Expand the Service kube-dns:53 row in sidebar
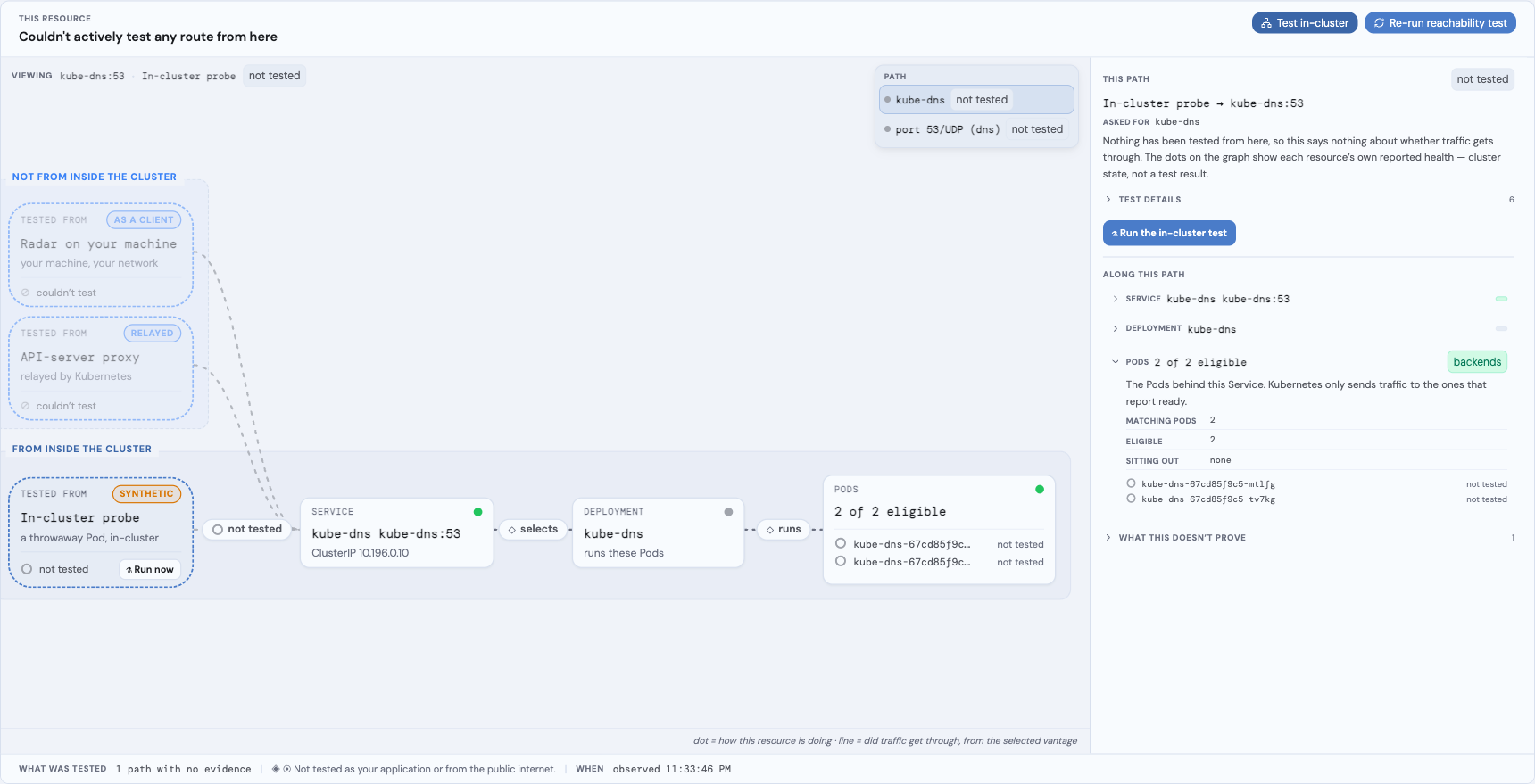Viewport: 1535px width, 784px height. click(x=1308, y=299)
